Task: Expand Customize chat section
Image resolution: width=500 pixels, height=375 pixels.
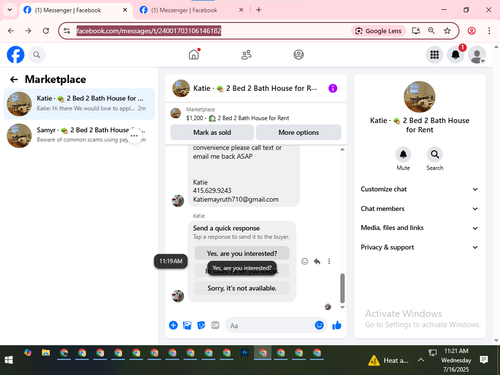Action: (419, 189)
